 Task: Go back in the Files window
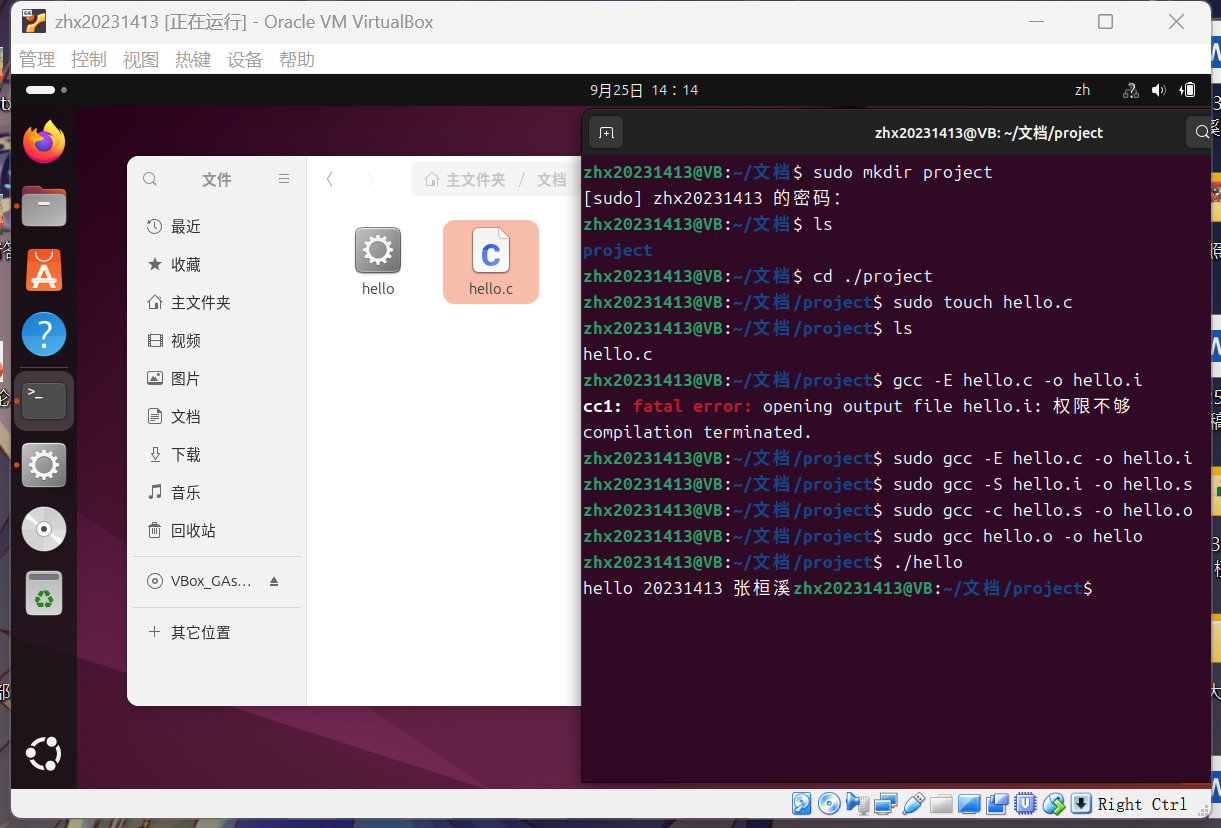(x=329, y=180)
